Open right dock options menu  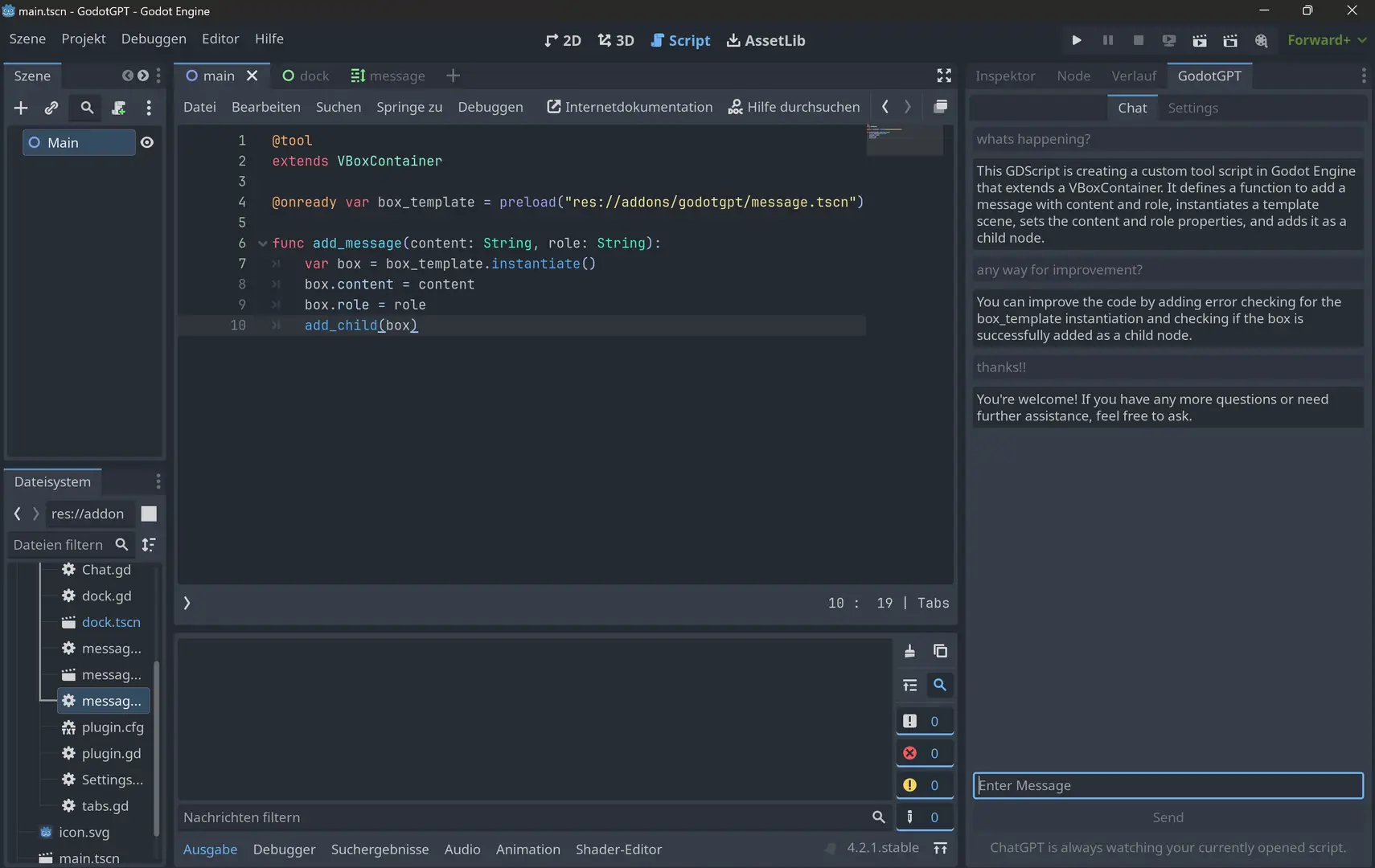point(1364,76)
